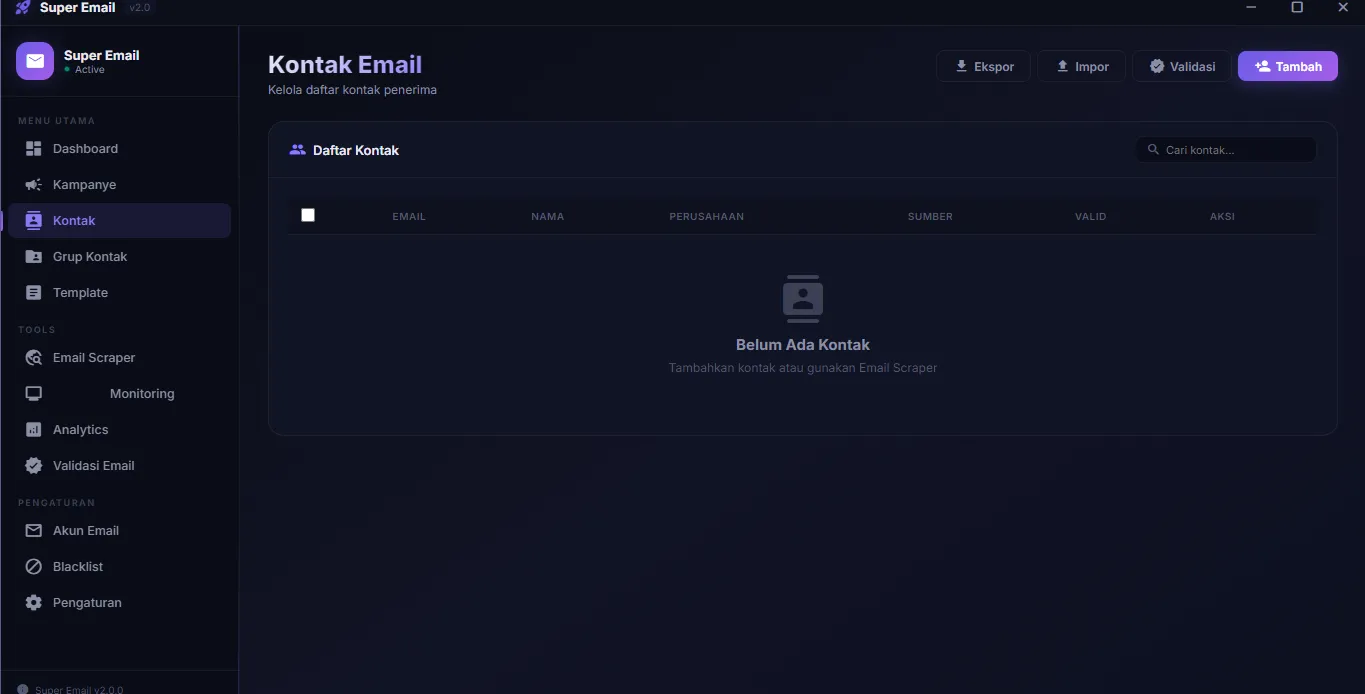Click the Active status under Super Email
Viewport: 1365px width, 694px height.
coord(90,70)
